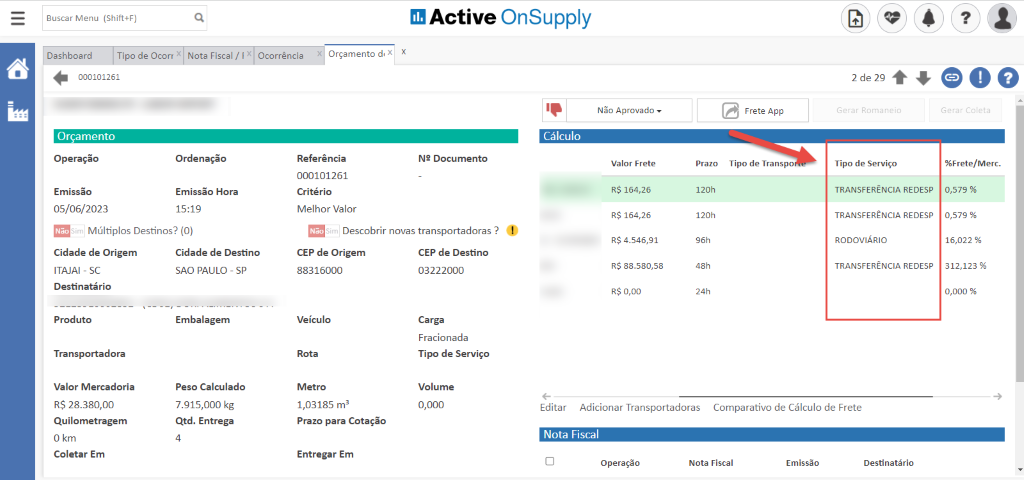The image size is (1024, 480).
Task: Toggle Descobrir novas transportadoras switch
Action: pos(325,230)
